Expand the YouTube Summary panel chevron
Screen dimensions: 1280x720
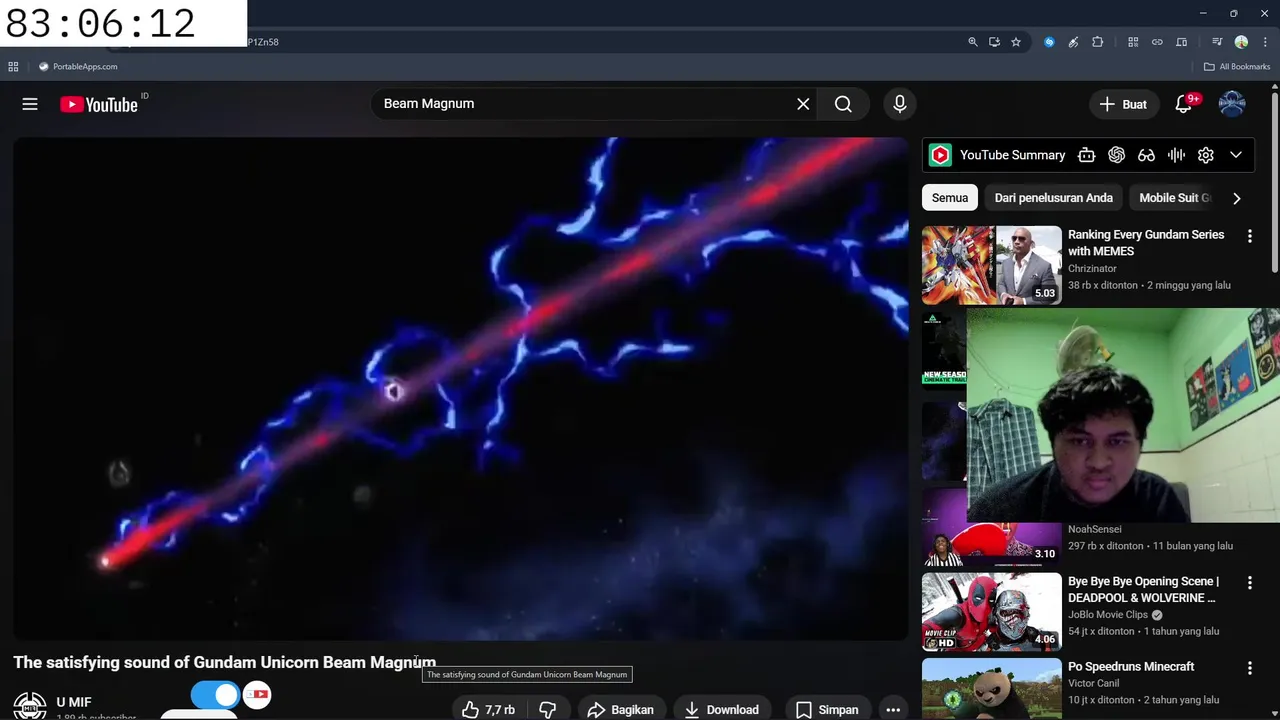point(1236,155)
